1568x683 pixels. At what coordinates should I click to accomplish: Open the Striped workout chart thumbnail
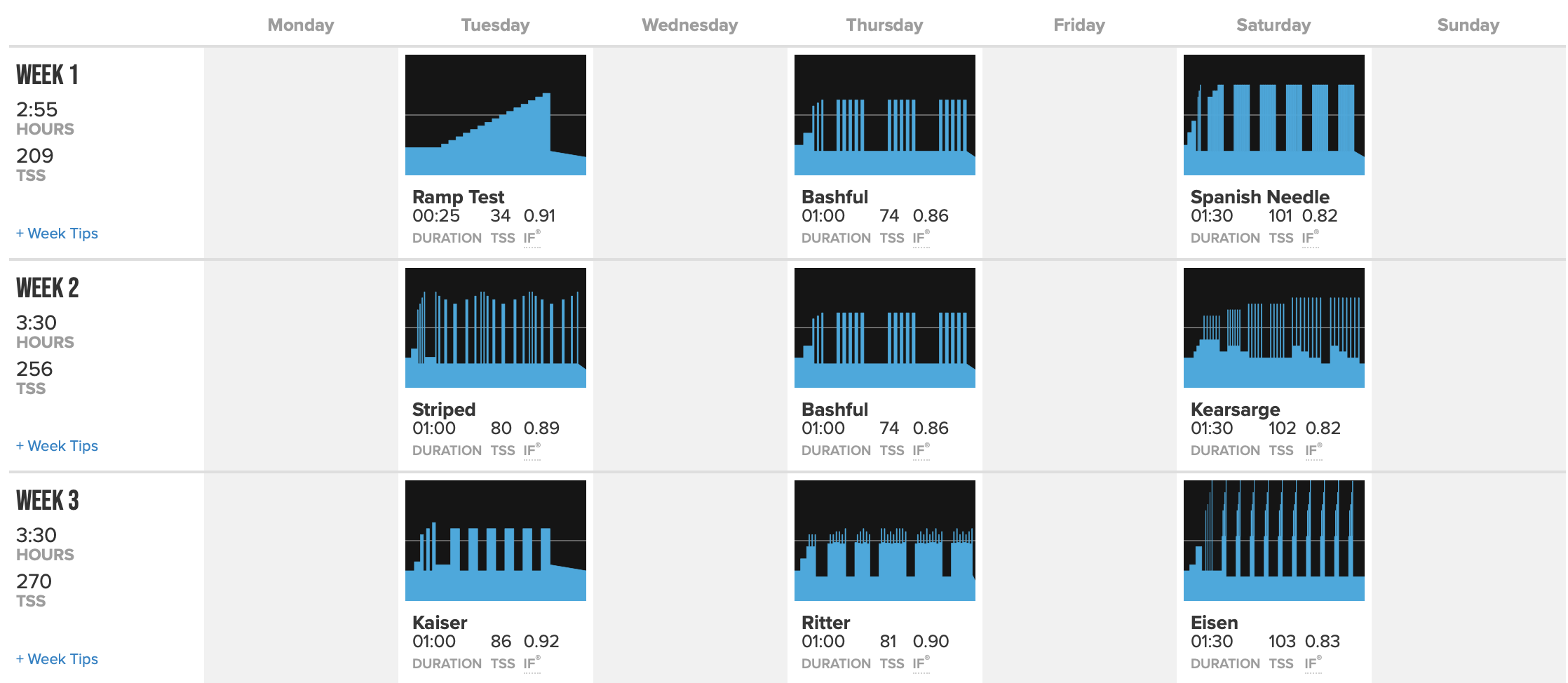495,327
